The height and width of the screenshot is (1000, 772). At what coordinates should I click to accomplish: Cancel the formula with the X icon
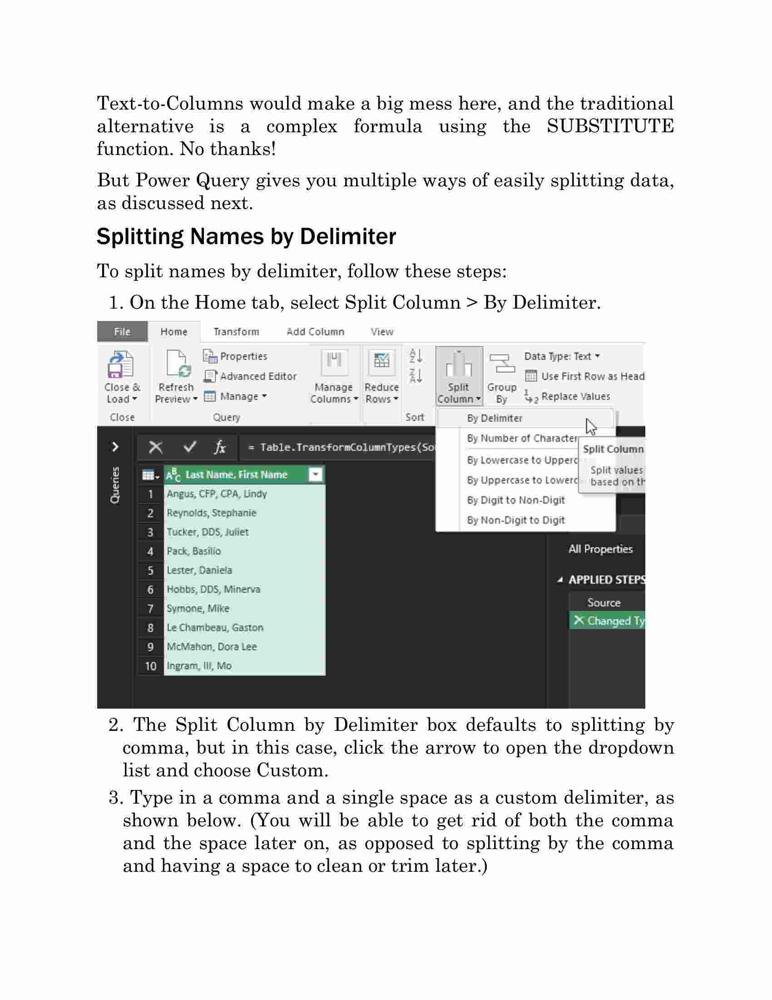pos(156,447)
